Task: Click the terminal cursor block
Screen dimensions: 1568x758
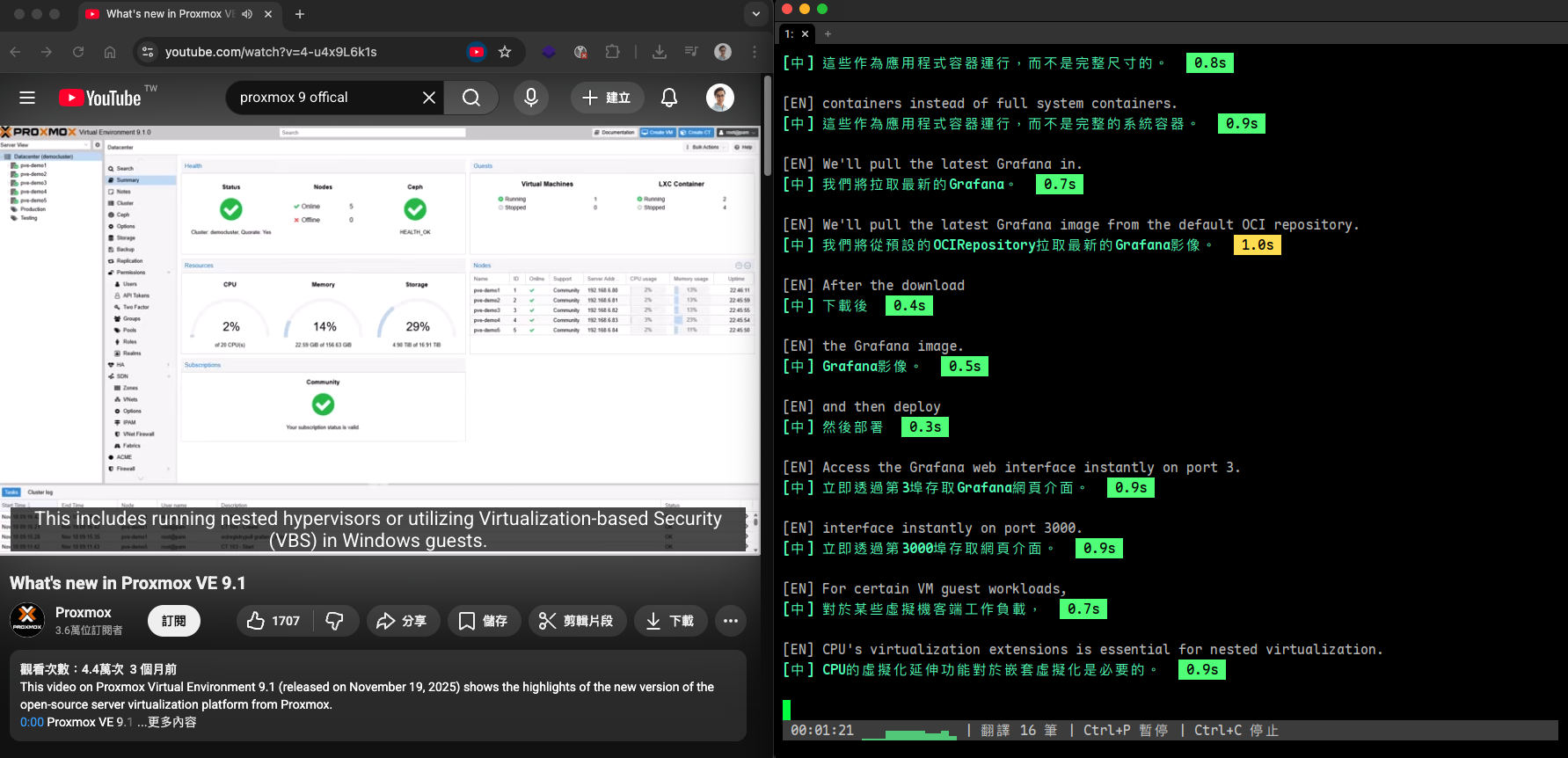Action: coord(787,710)
